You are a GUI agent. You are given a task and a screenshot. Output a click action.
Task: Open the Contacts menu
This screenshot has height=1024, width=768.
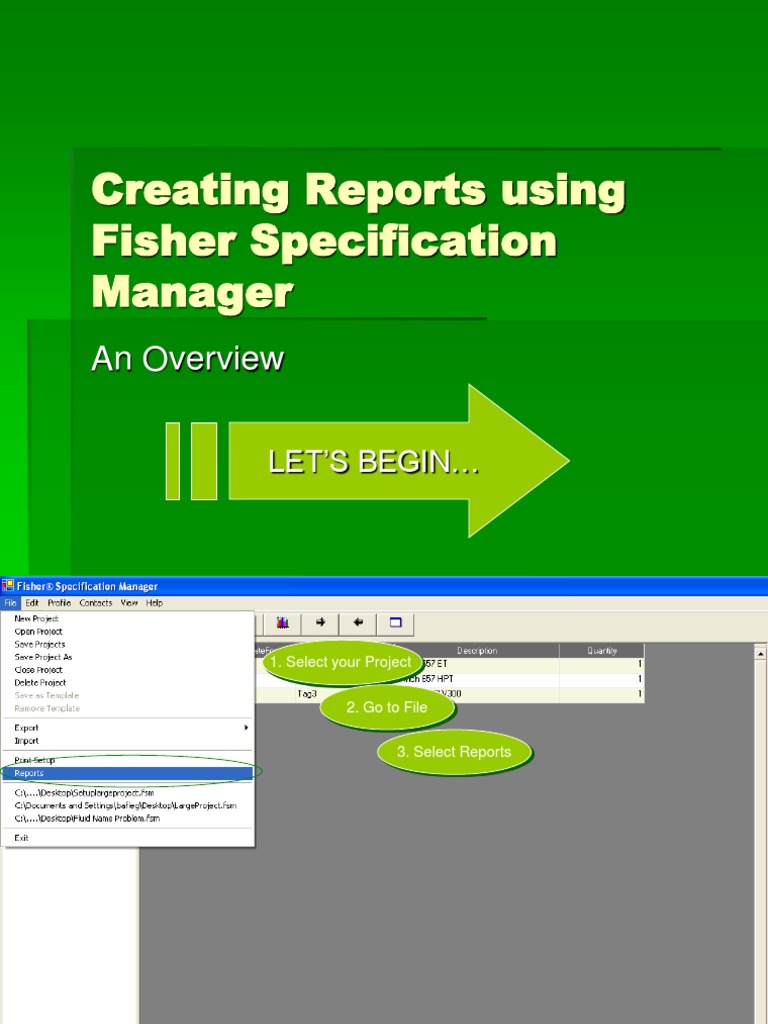coord(96,603)
